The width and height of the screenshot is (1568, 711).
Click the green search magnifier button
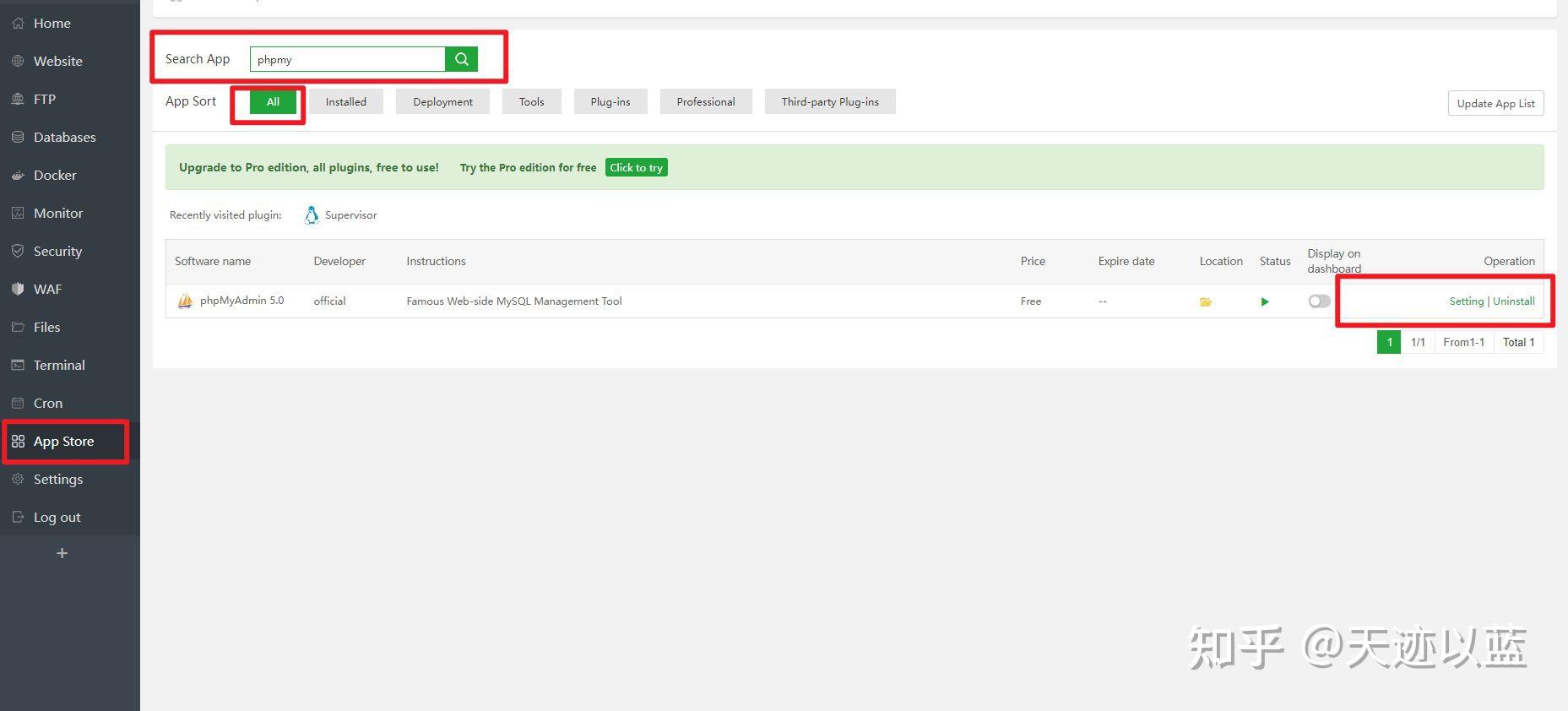(461, 59)
